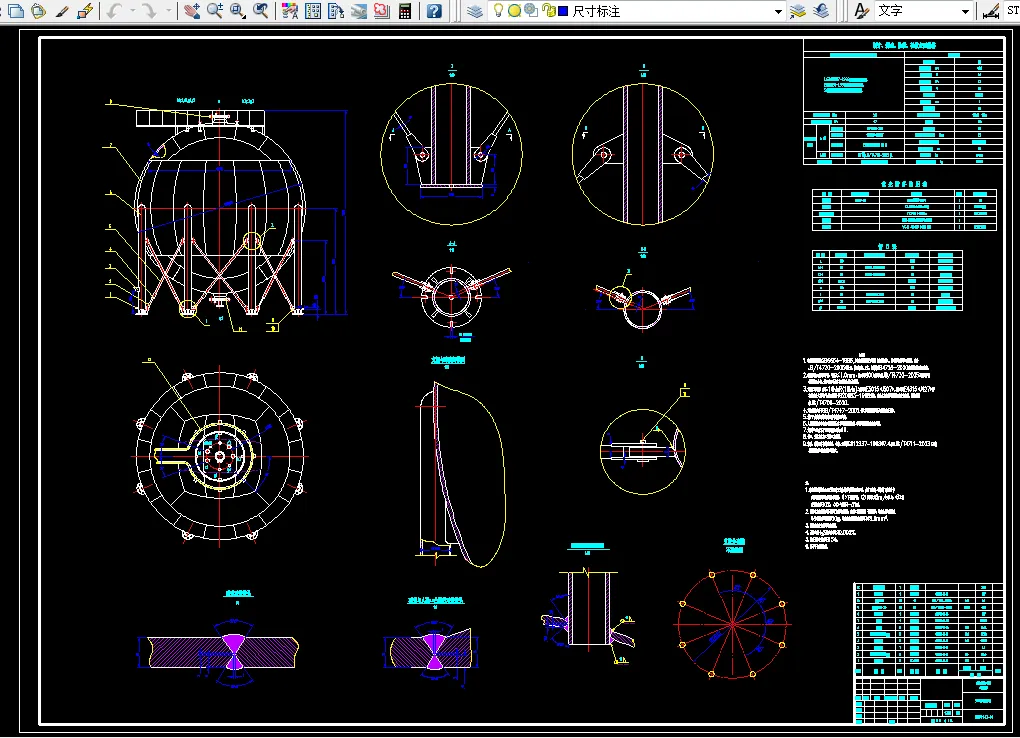Open the Undo history dropdown arrow

click(133, 11)
